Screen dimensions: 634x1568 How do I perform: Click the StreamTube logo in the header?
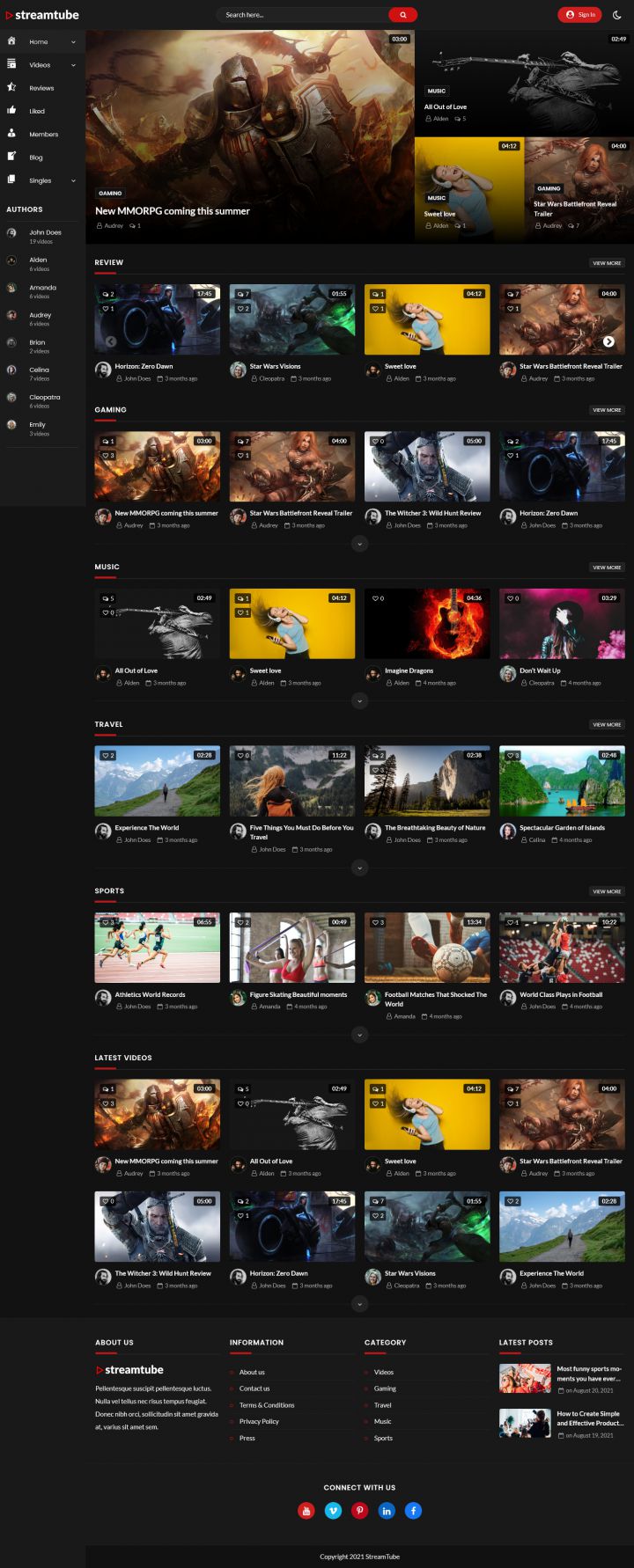(x=42, y=15)
